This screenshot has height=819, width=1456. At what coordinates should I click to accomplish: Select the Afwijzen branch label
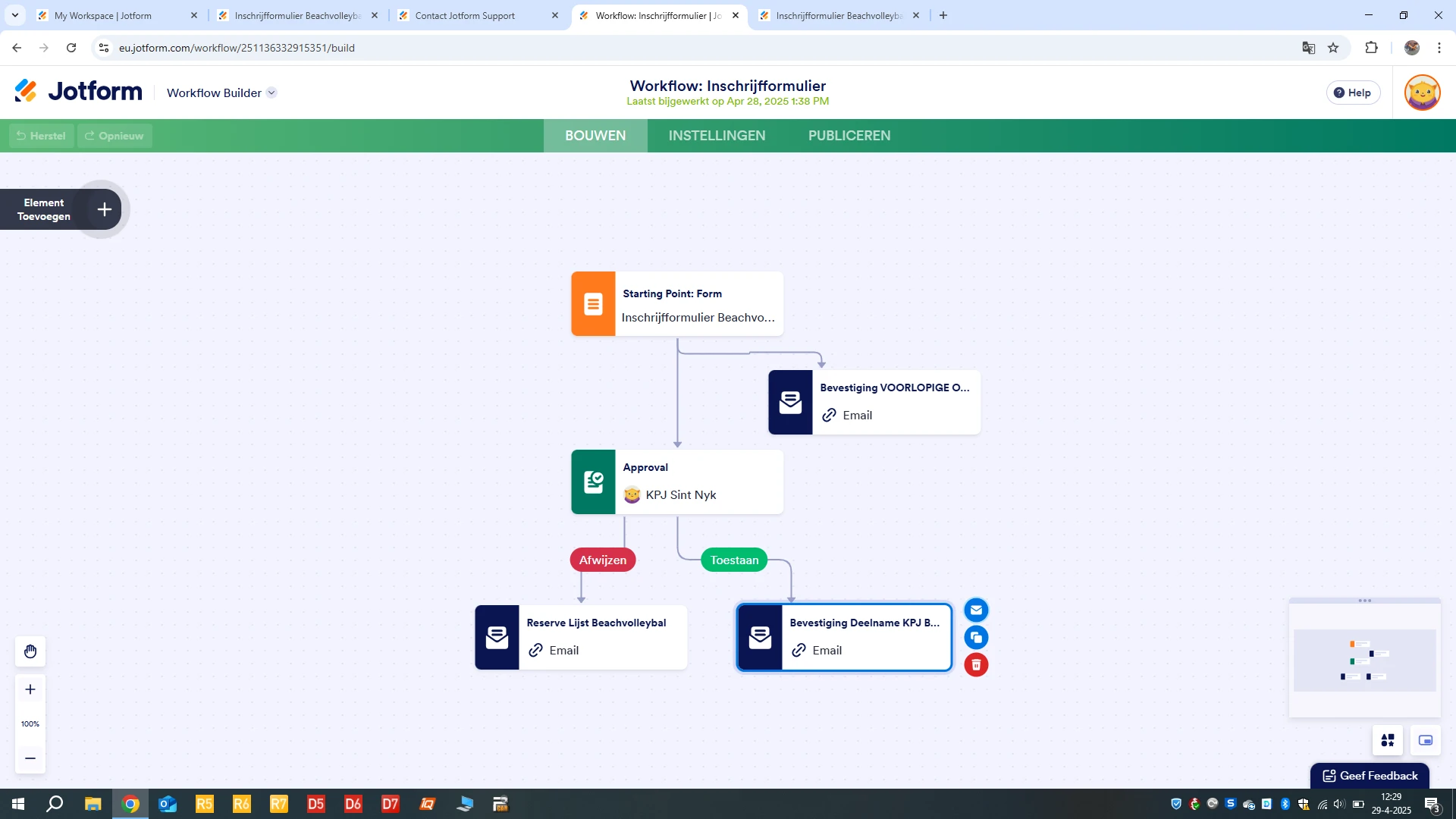[602, 560]
